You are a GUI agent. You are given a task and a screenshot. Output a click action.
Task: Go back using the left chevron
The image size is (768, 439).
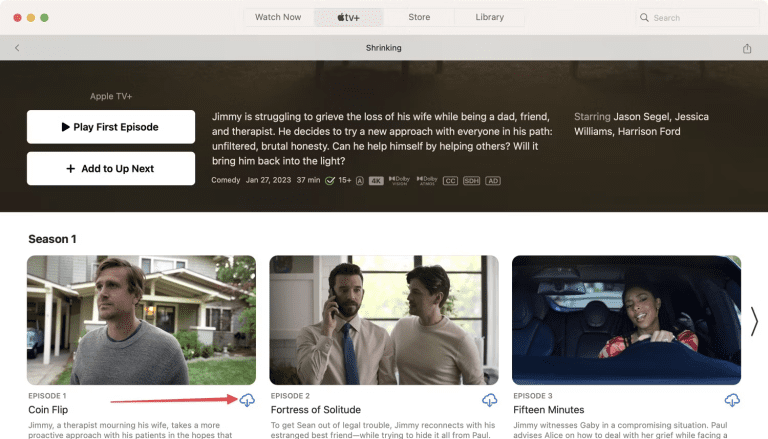tap(17, 48)
